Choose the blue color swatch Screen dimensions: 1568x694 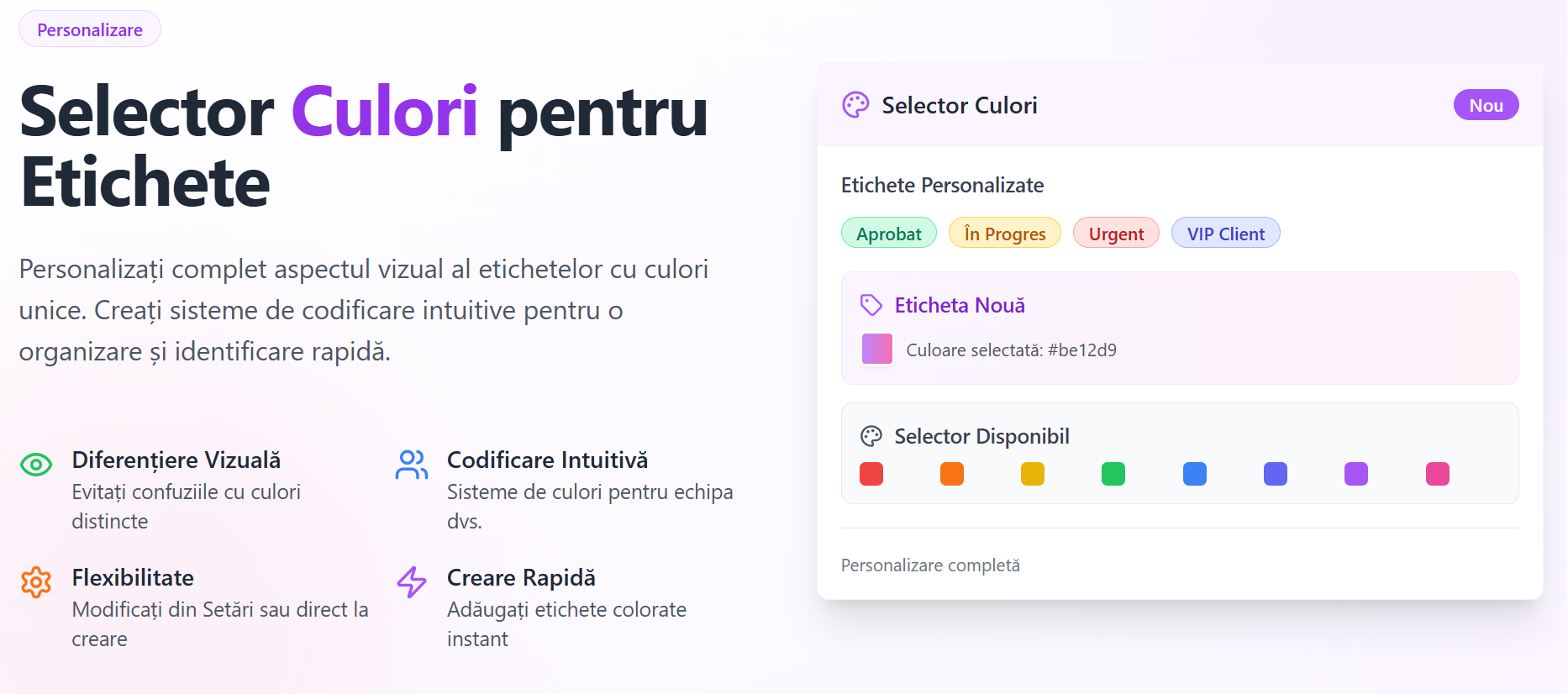1195,474
